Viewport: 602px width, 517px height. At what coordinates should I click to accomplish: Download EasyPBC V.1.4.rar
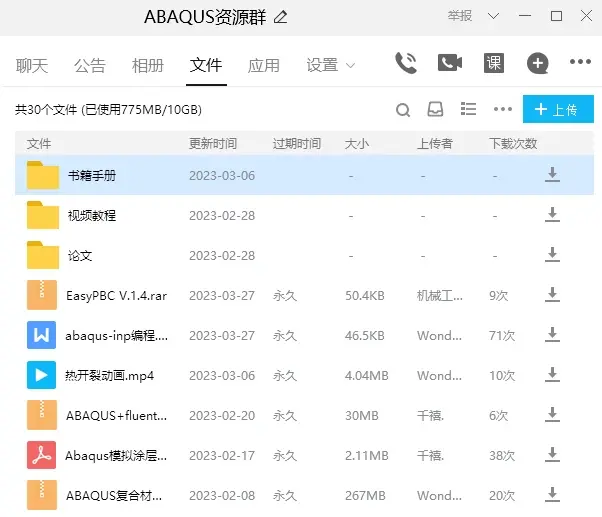552,295
